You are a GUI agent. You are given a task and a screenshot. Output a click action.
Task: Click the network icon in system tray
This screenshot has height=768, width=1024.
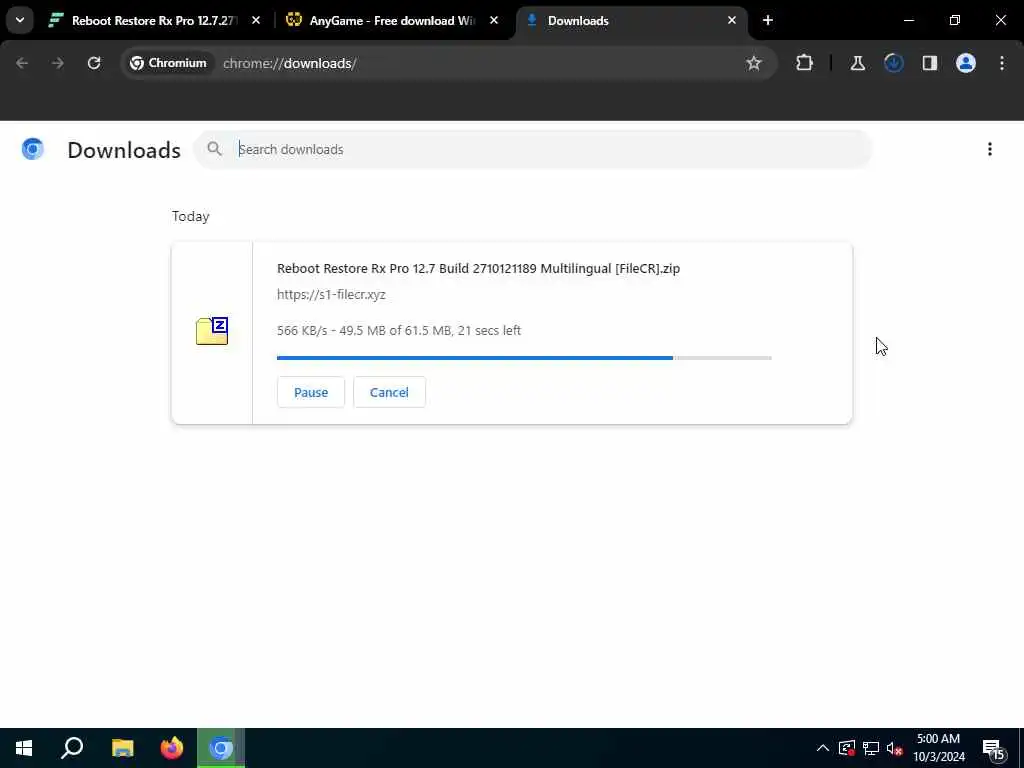[871, 748]
